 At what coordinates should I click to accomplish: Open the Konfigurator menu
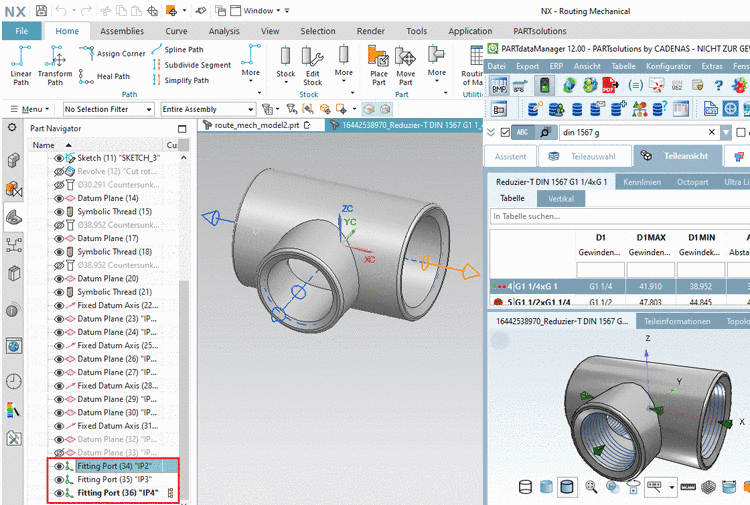tap(669, 66)
